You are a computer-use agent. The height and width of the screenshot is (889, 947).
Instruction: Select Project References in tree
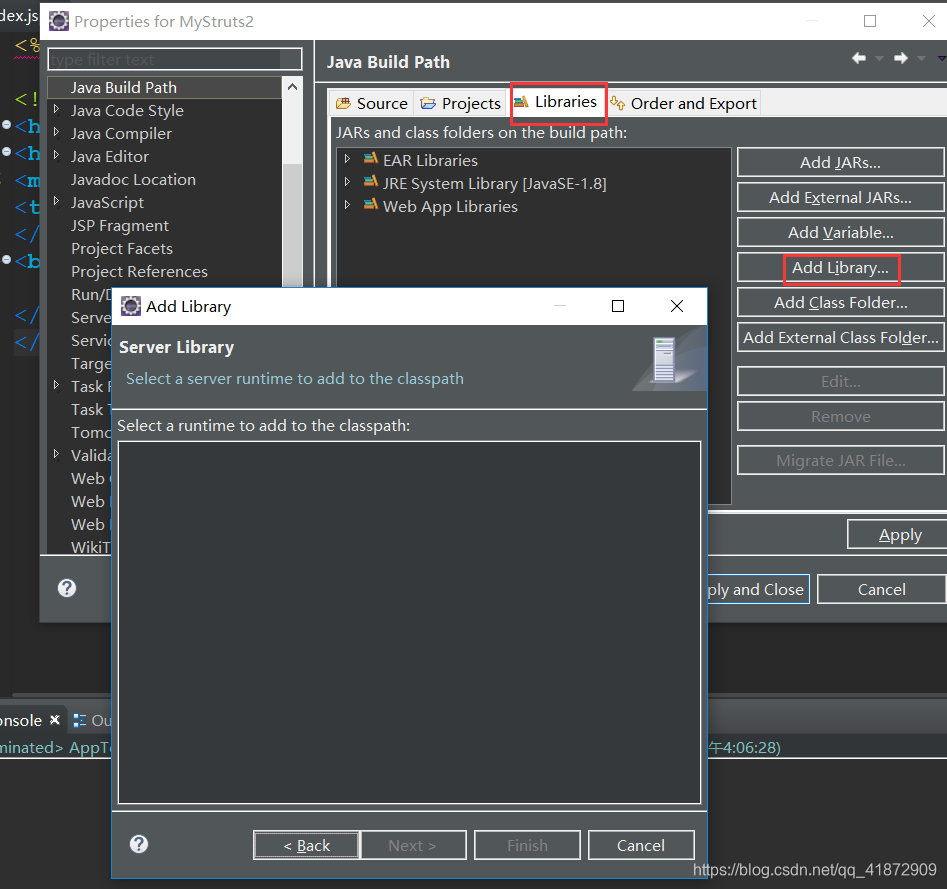139,271
